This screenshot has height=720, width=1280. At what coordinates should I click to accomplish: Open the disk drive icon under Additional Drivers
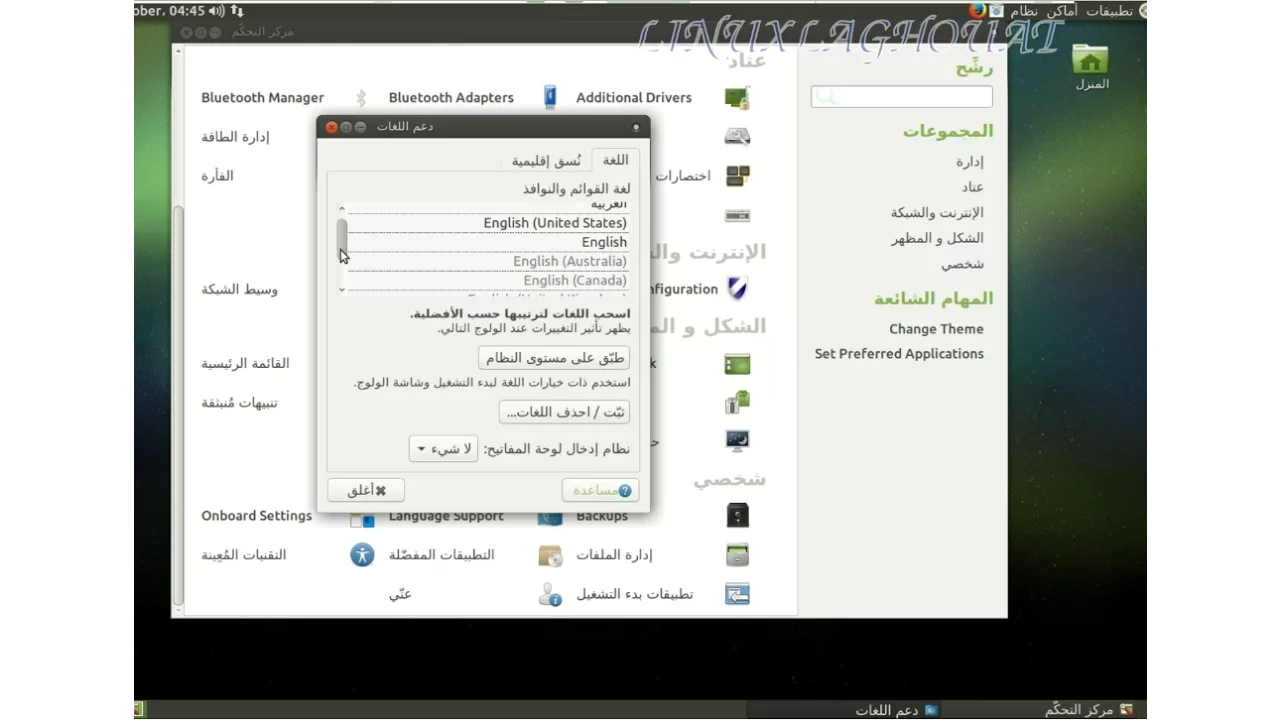(737, 136)
